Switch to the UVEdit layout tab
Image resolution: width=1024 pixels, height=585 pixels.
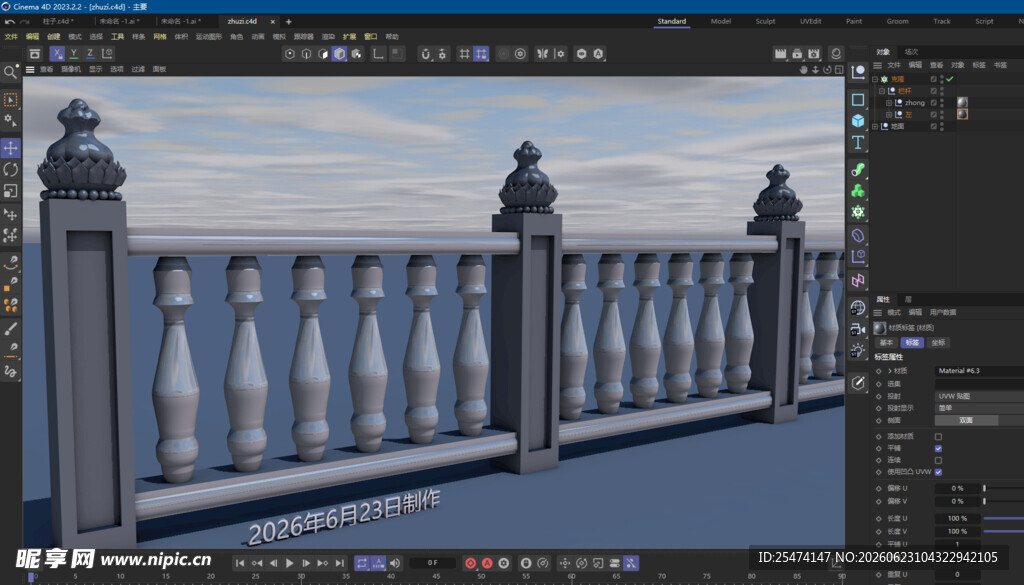tap(810, 21)
